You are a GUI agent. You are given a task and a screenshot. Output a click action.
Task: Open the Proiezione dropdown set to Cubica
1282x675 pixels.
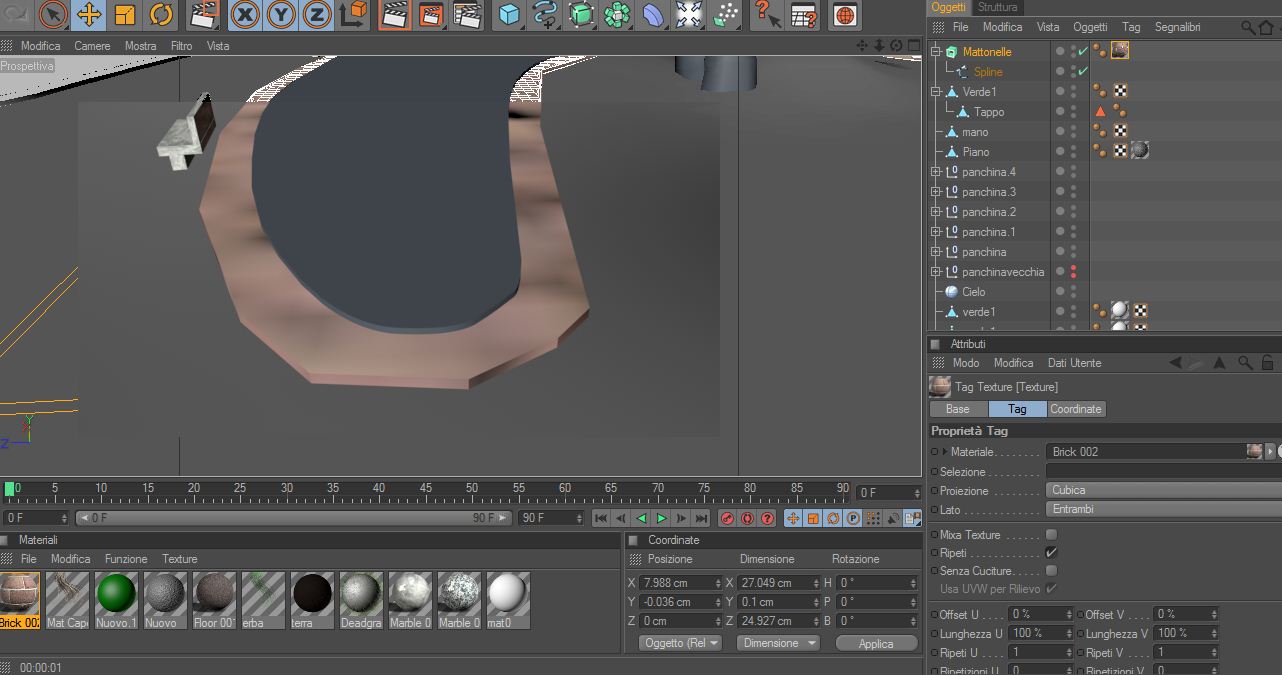[1162, 490]
